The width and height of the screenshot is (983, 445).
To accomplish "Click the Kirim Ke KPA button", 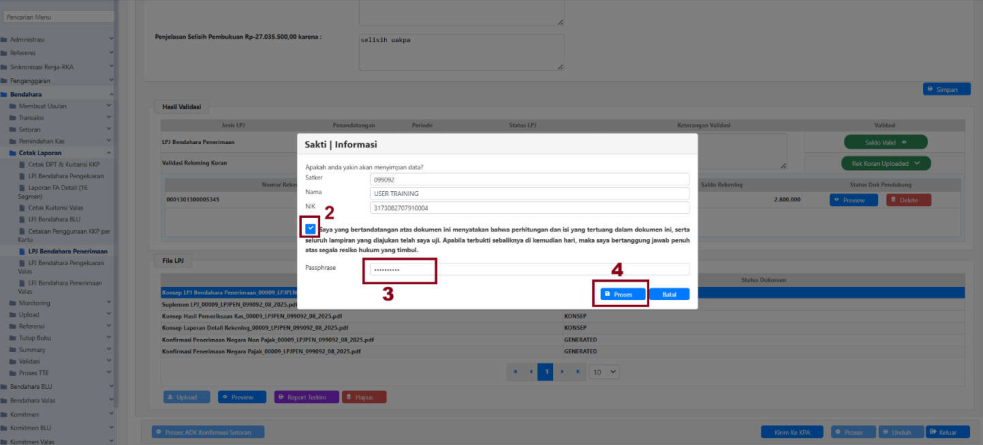I will point(790,432).
